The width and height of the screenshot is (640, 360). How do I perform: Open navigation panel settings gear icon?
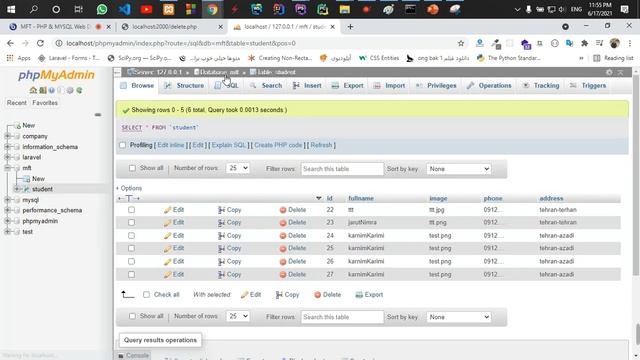tap(70, 90)
